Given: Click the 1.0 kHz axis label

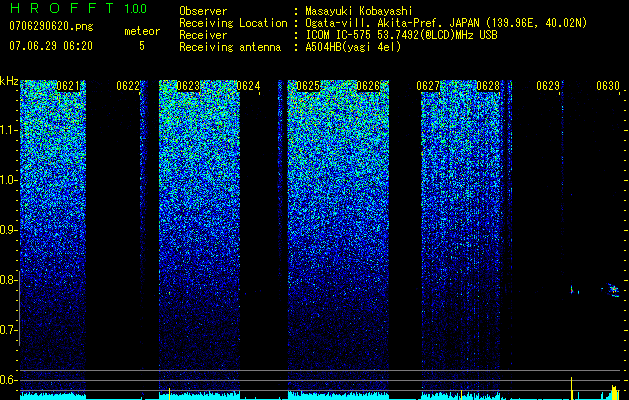Looking at the screenshot, I should [x=9, y=180].
